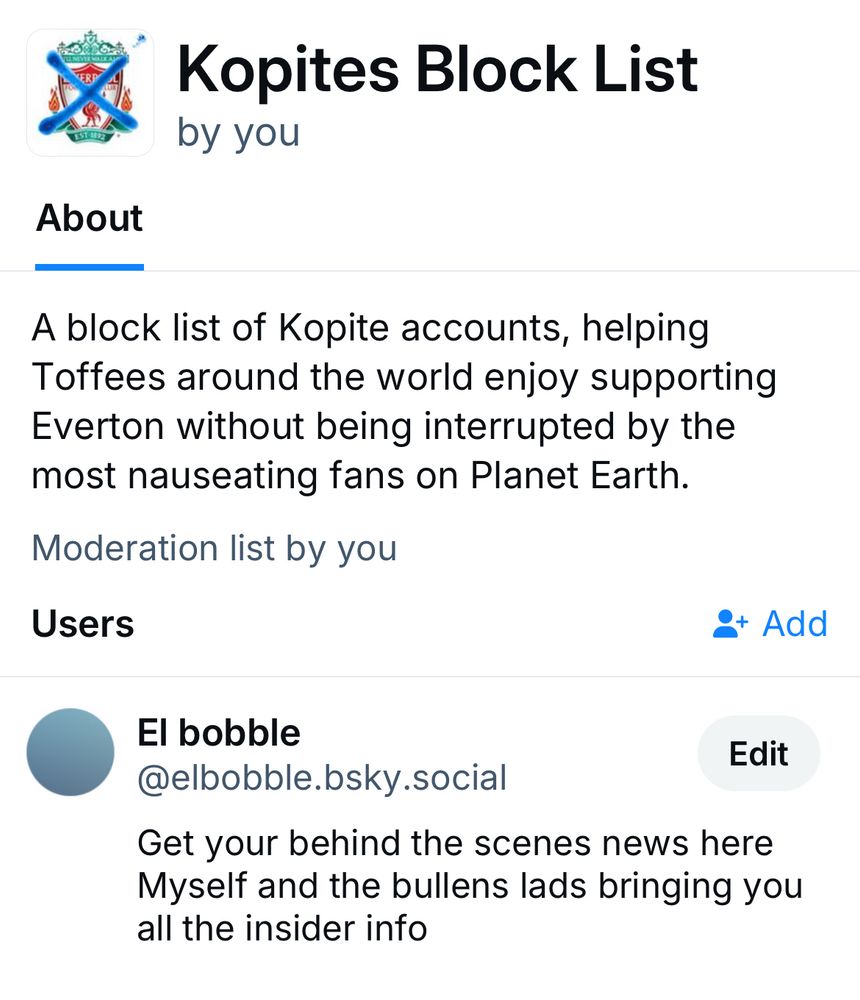
Task: Click the Users section heading
Action: pos(83,624)
